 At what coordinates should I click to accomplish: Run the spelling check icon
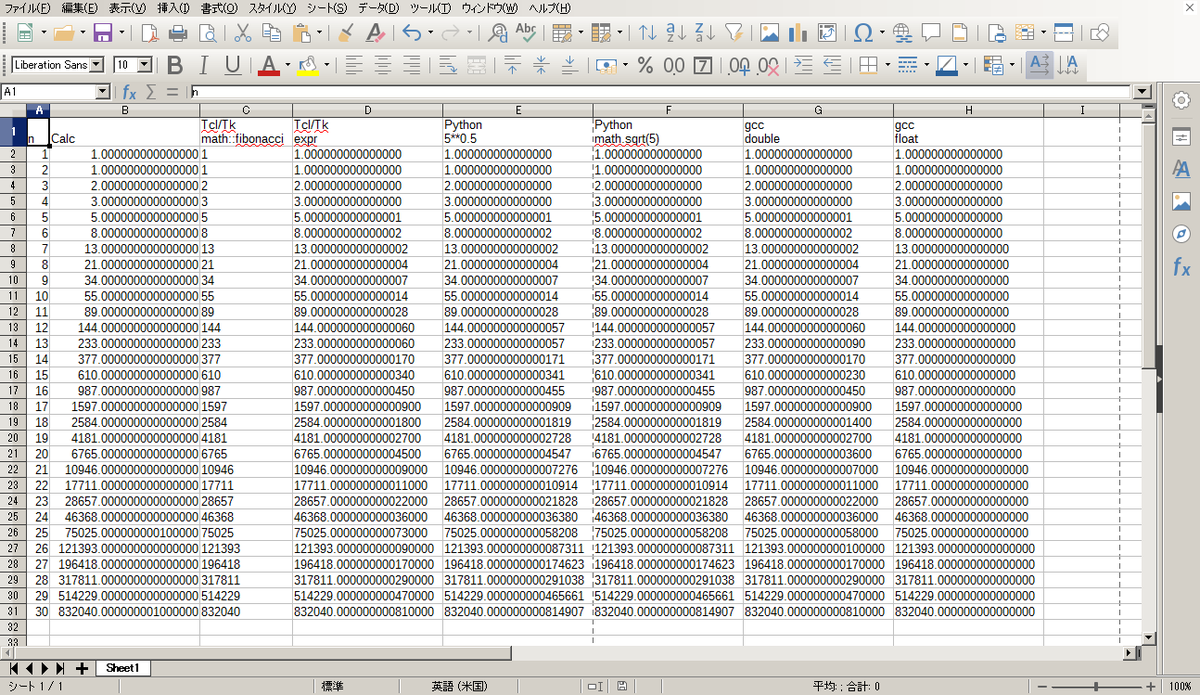526,33
